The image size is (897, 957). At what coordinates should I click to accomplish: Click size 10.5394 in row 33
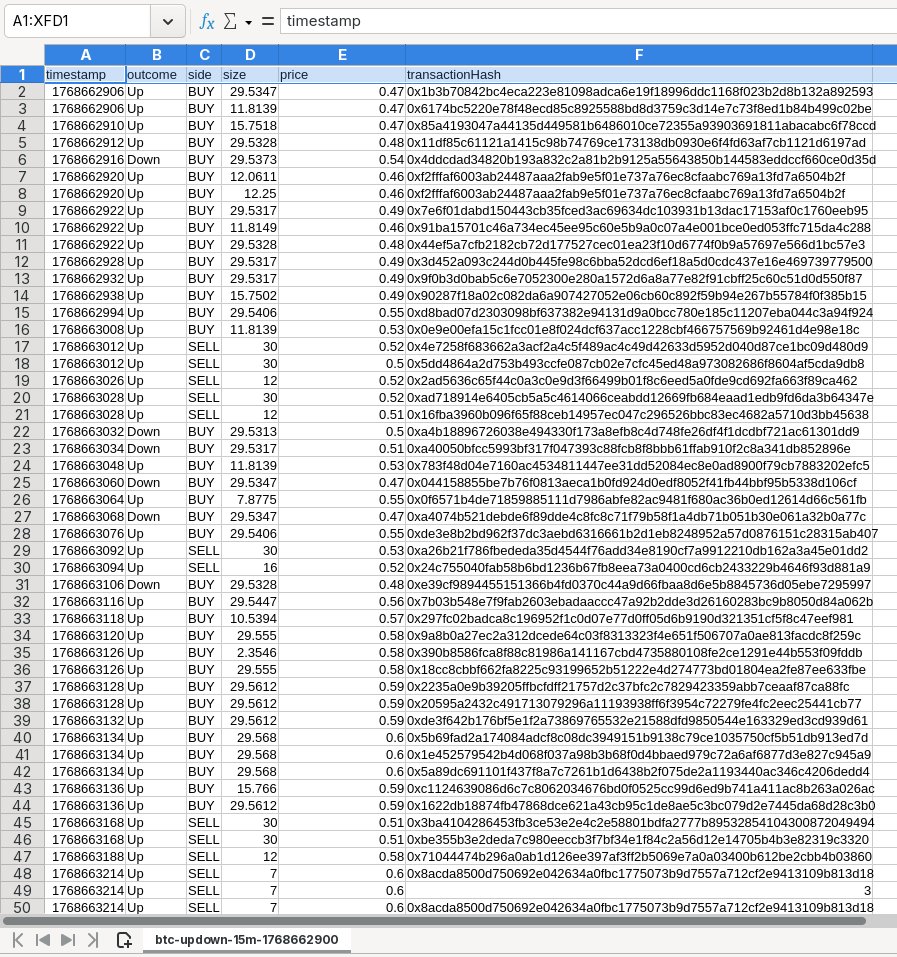pos(250,619)
